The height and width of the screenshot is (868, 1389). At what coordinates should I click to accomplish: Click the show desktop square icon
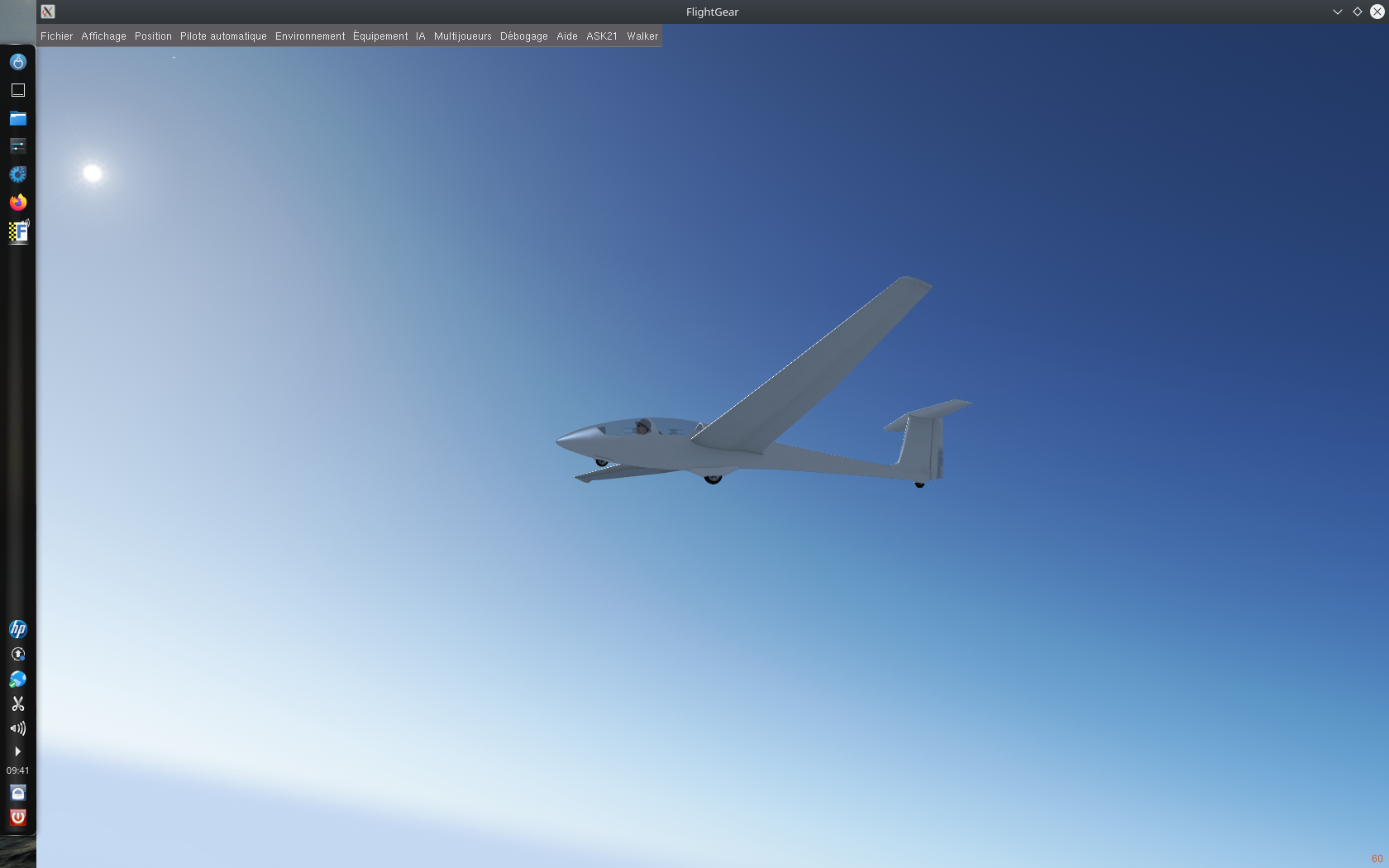point(18,90)
